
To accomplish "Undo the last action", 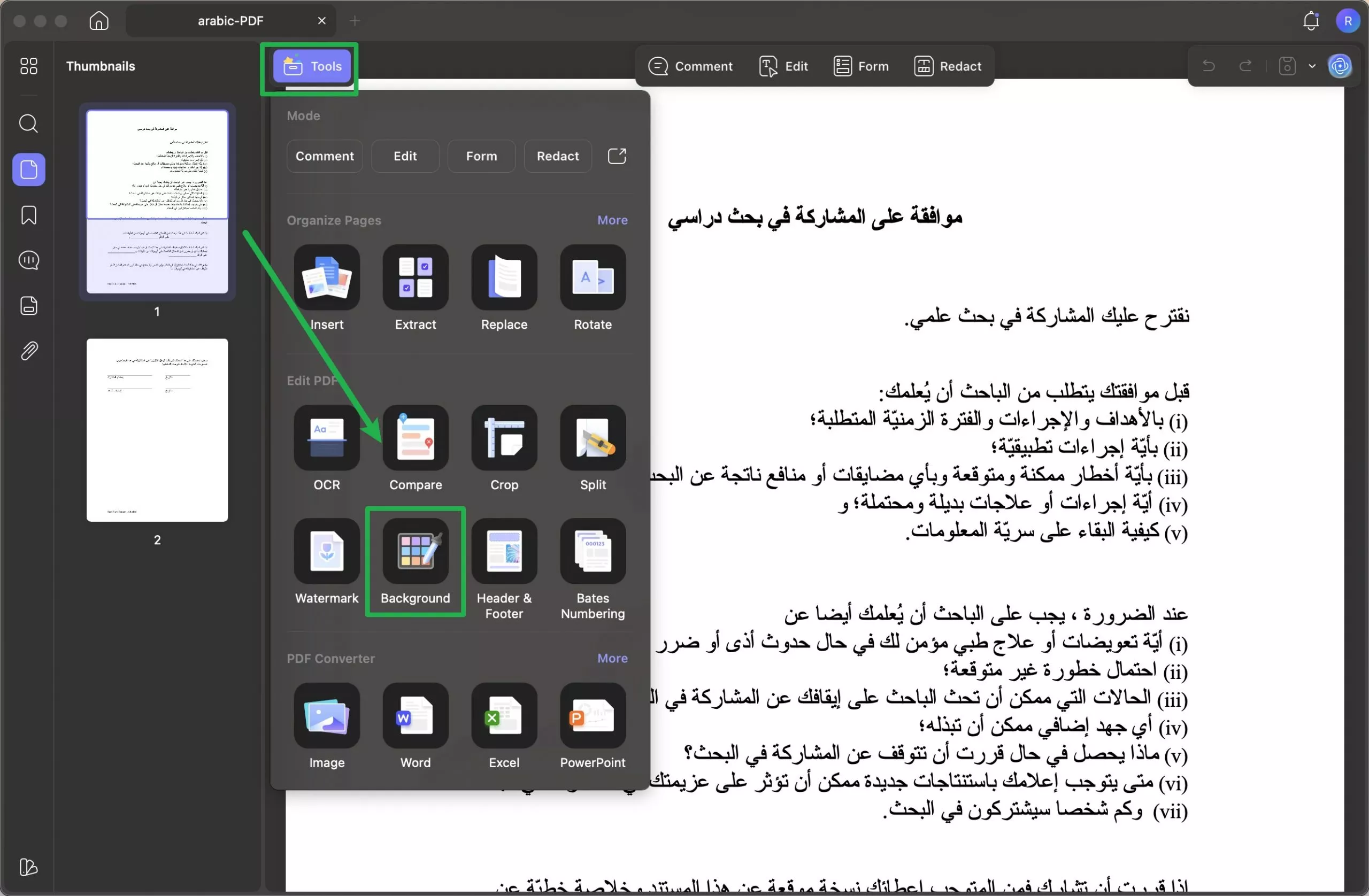I will 1208,66.
